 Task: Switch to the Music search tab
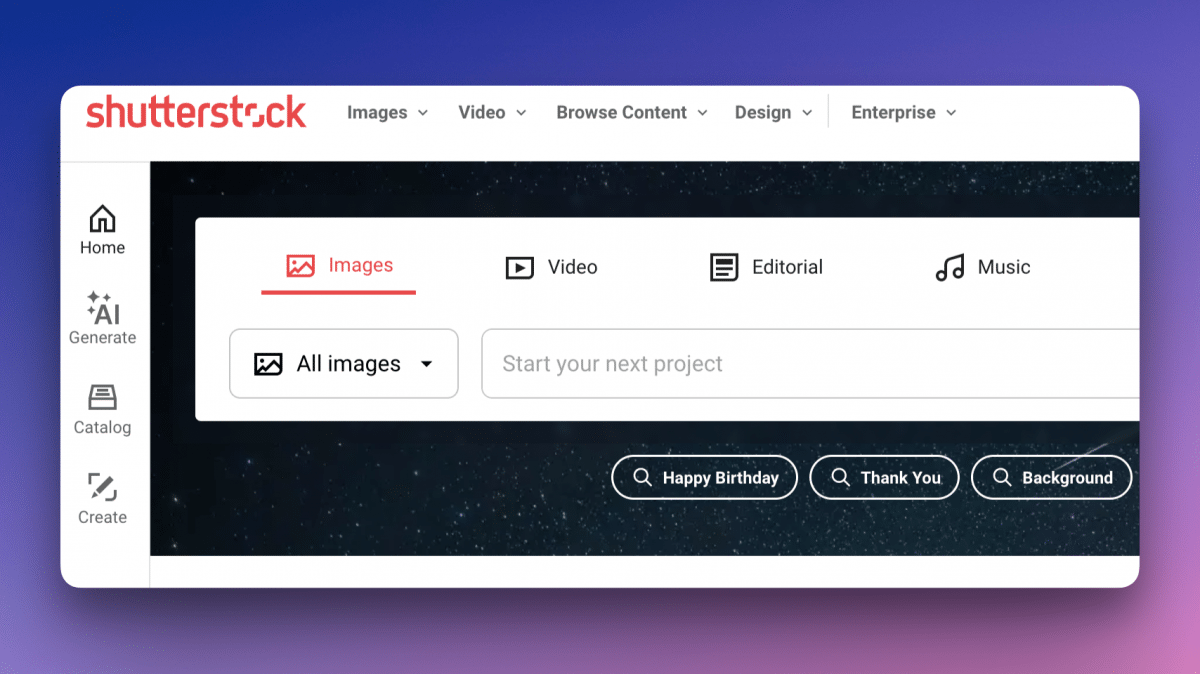point(1003,267)
